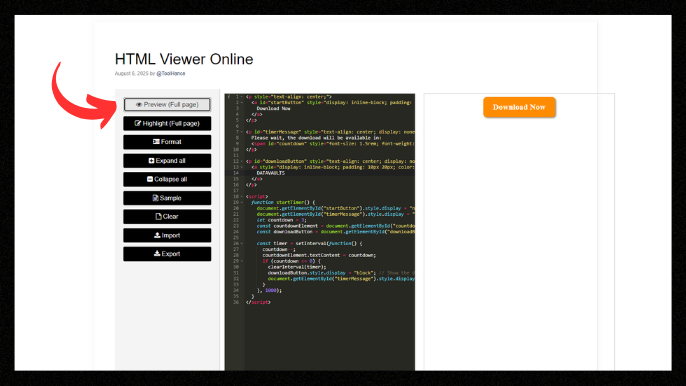The height and width of the screenshot is (386, 686).
Task: Click the "countdownElement.textContent = countdown;" line
Action: (x=319, y=255)
